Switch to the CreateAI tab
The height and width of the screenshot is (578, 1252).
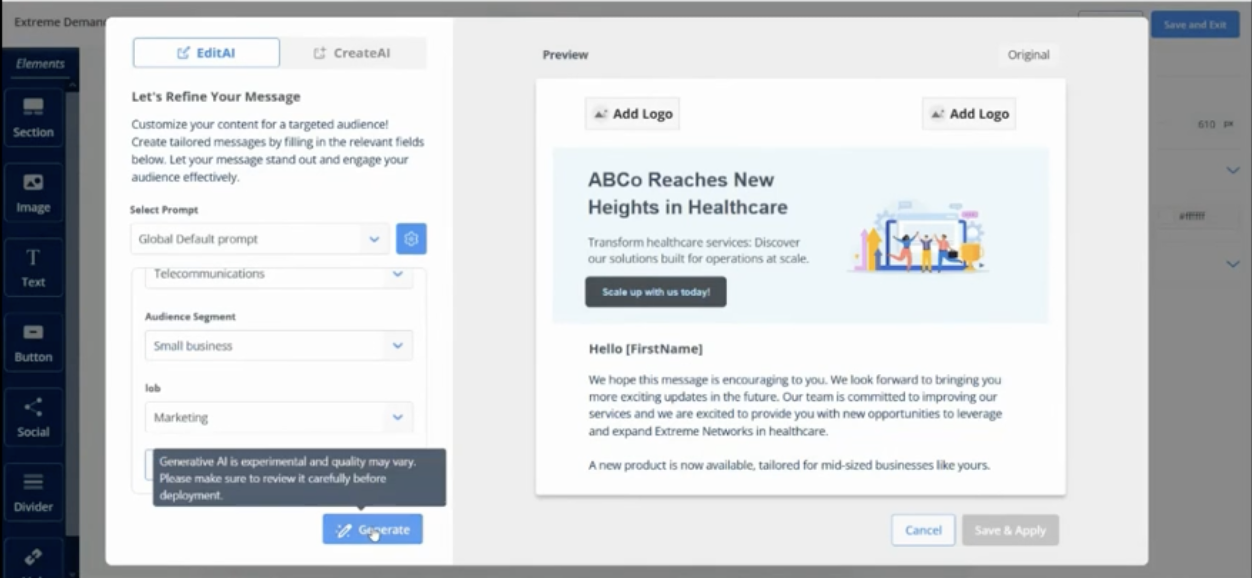[x=353, y=53]
